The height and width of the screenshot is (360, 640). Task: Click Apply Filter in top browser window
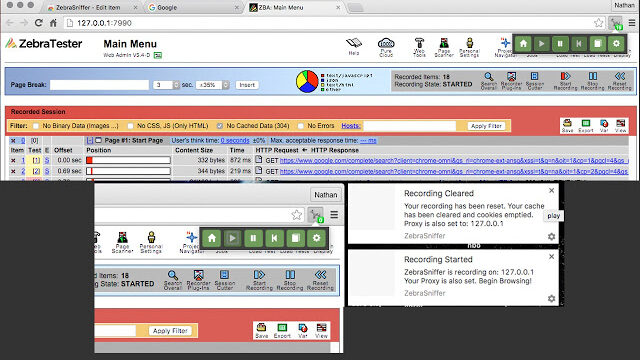(x=486, y=126)
